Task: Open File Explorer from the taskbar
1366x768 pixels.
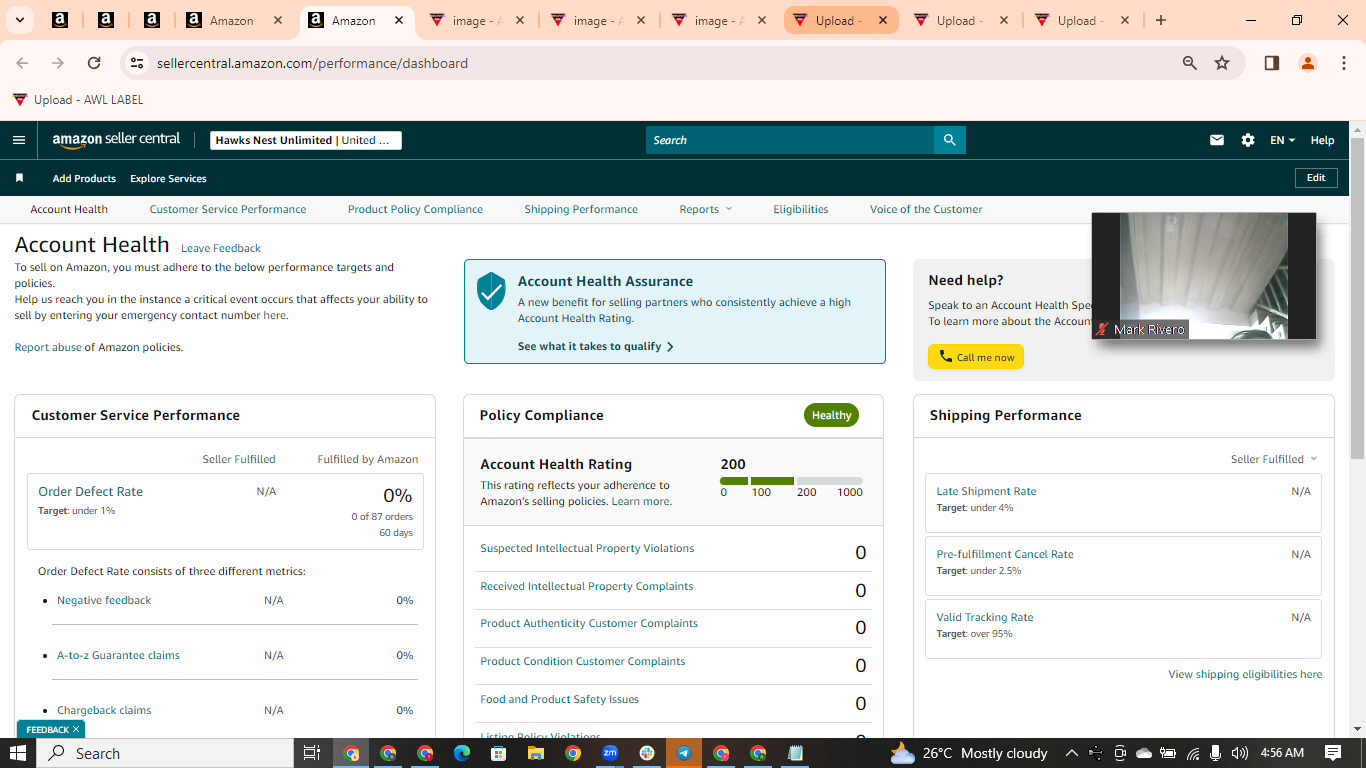Action: pos(535,753)
